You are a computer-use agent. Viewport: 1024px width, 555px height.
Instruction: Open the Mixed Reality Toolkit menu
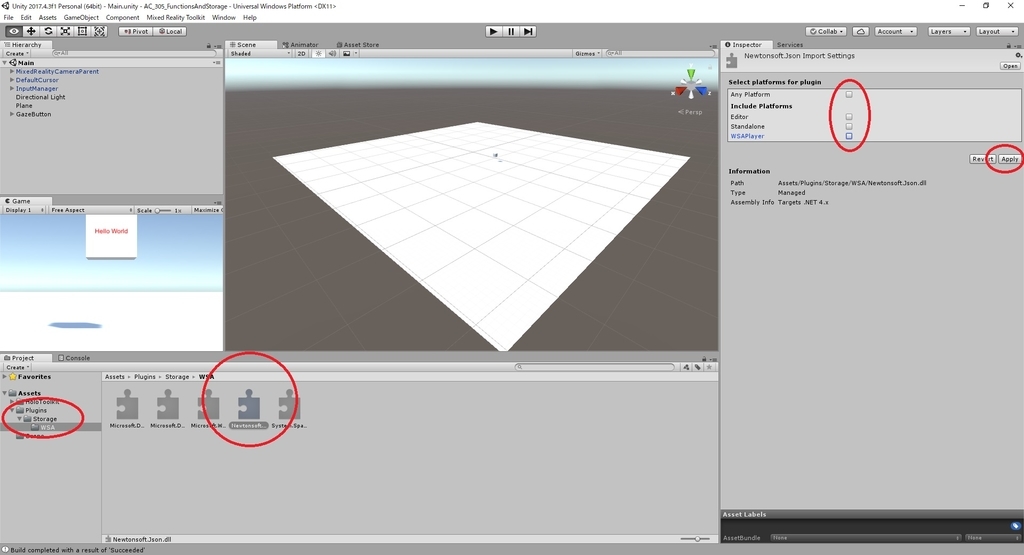coord(175,18)
